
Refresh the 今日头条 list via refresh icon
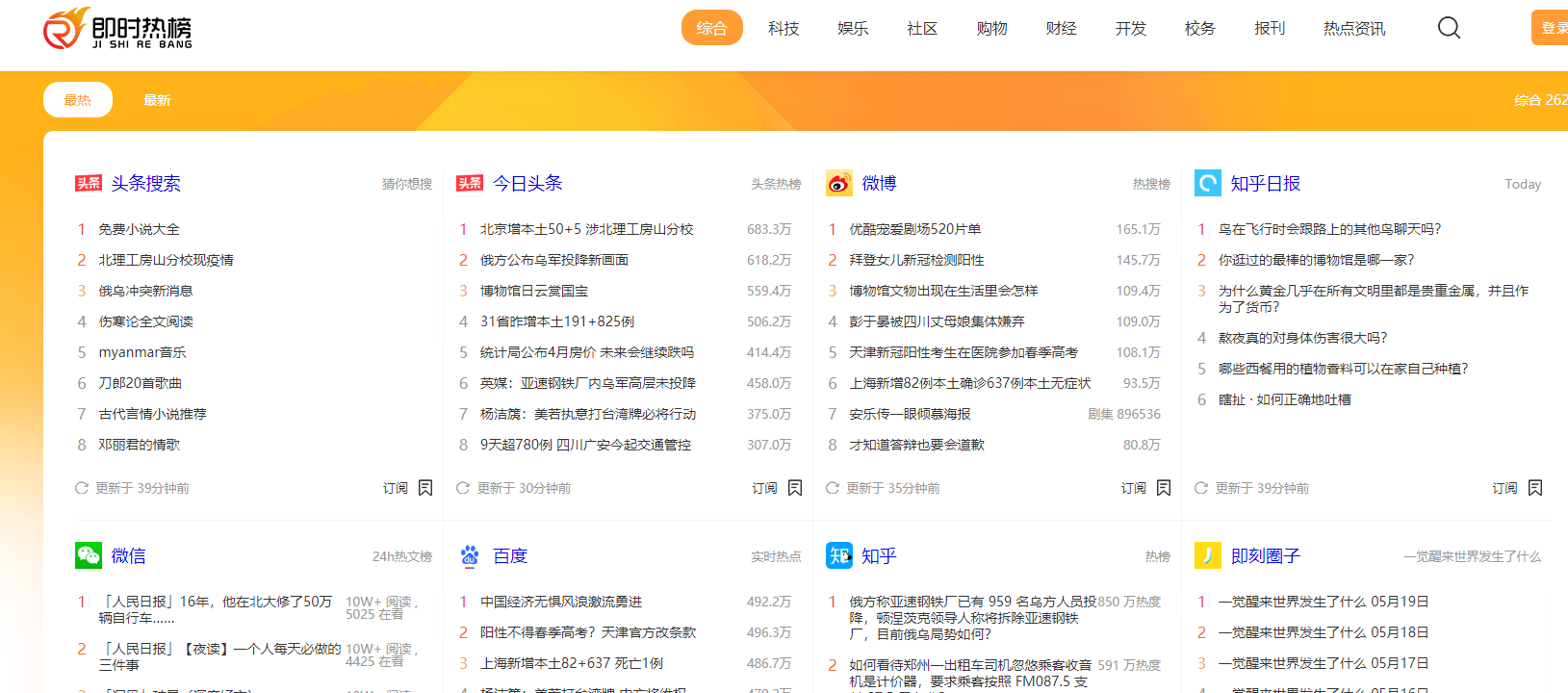pyautogui.click(x=463, y=488)
